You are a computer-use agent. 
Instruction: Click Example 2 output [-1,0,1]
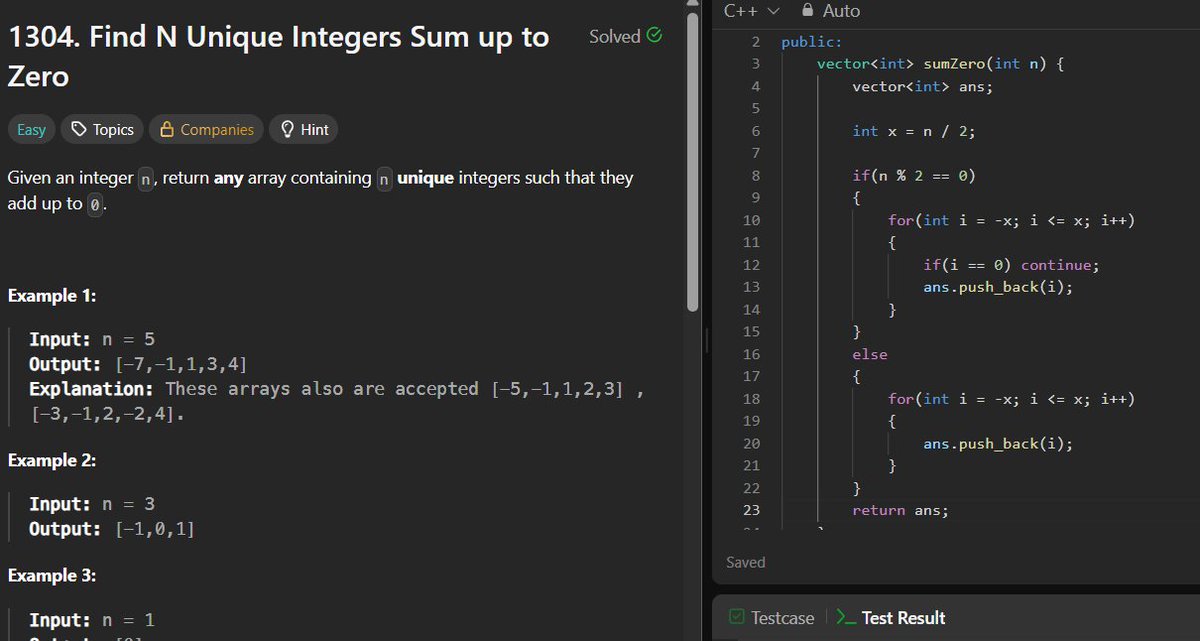coord(155,529)
